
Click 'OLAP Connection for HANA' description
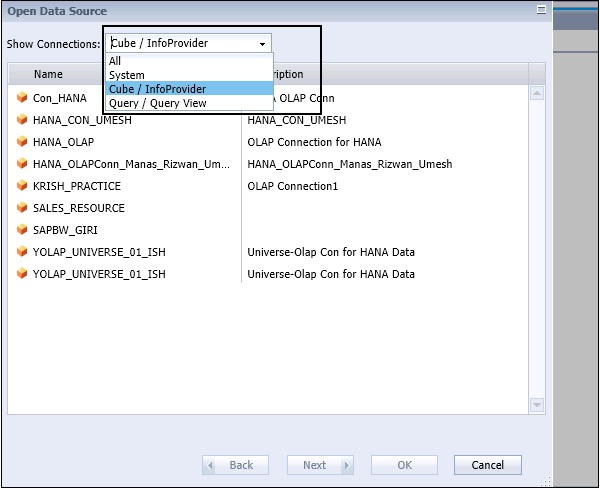[314, 142]
